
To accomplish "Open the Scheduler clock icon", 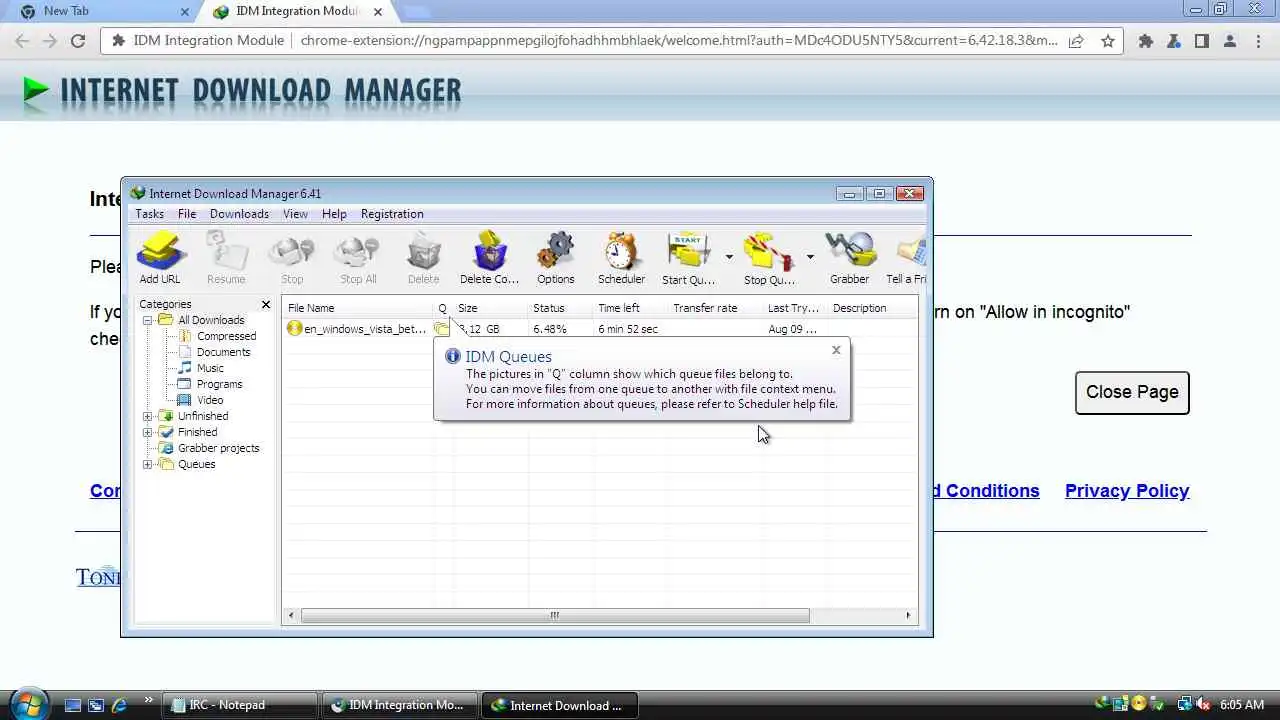I will [621, 258].
